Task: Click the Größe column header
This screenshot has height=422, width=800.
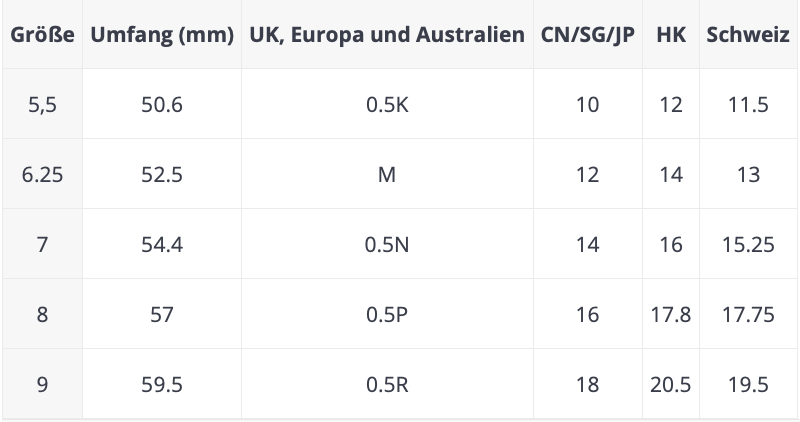Action: point(42,35)
